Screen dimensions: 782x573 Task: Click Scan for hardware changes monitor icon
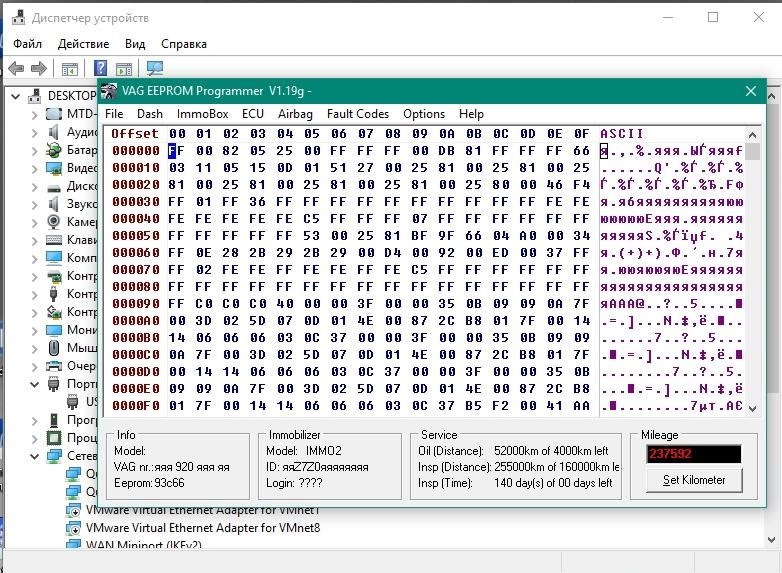(x=155, y=68)
